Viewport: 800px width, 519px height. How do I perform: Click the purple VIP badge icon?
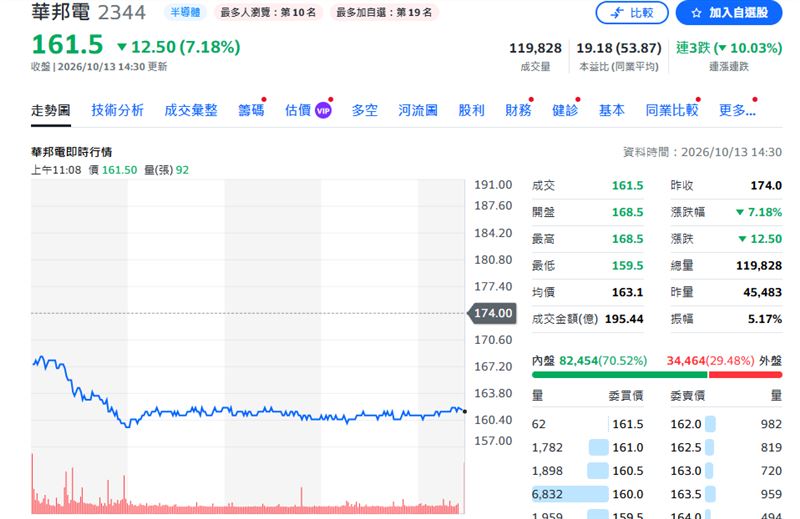(x=323, y=110)
